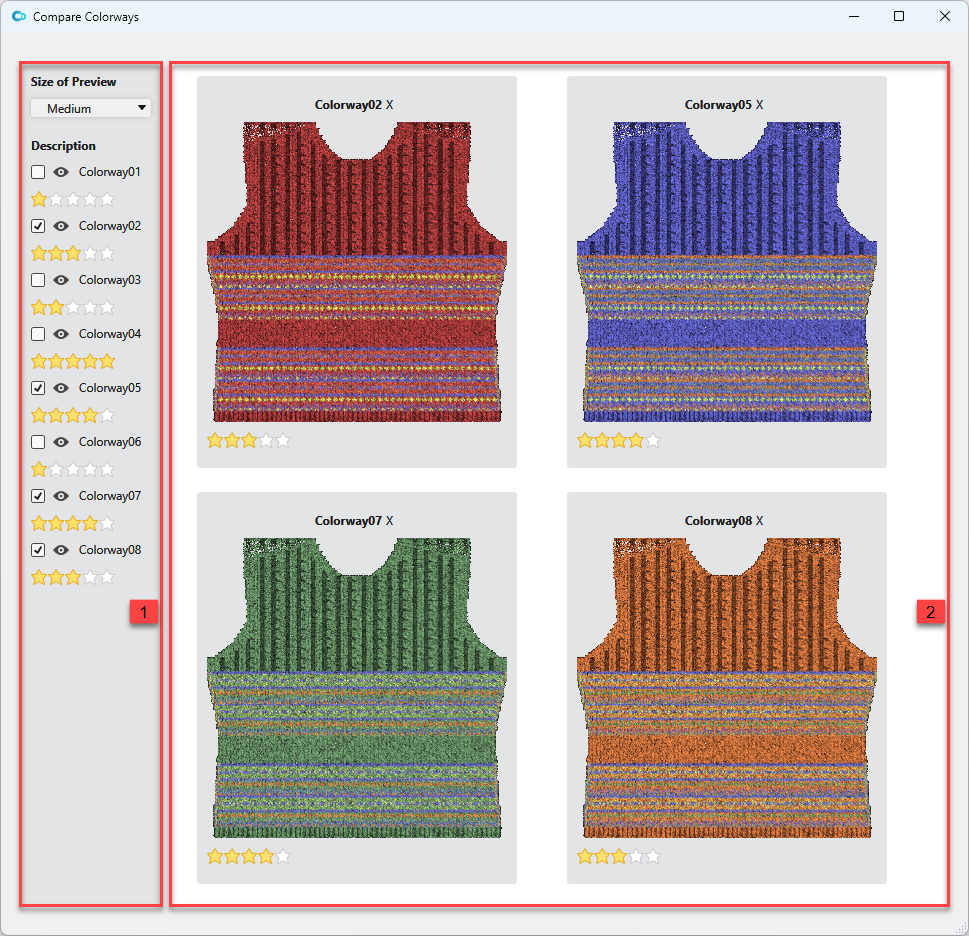The image size is (969, 936).
Task: Select the green Colorway07 sweater thumbnail
Action: tap(357, 688)
